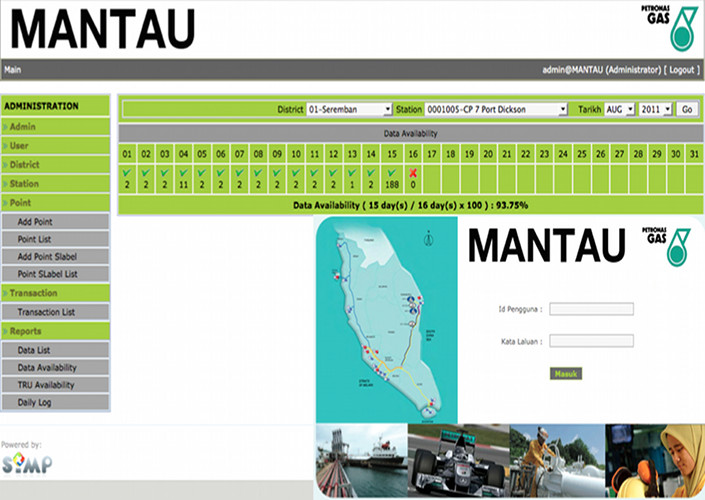Click the admin@MANTAU (Administrator) text
The height and width of the screenshot is (500, 705).
[x=602, y=70]
